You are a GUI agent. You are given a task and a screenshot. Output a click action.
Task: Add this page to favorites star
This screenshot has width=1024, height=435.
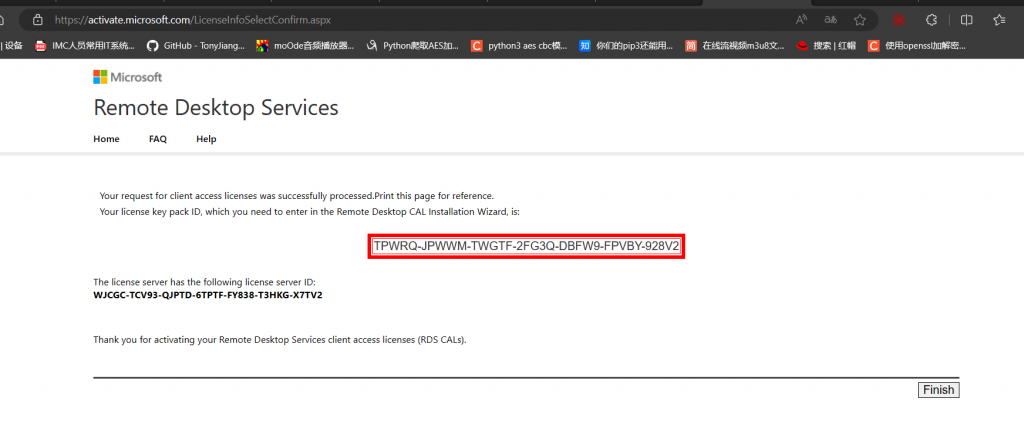[860, 19]
